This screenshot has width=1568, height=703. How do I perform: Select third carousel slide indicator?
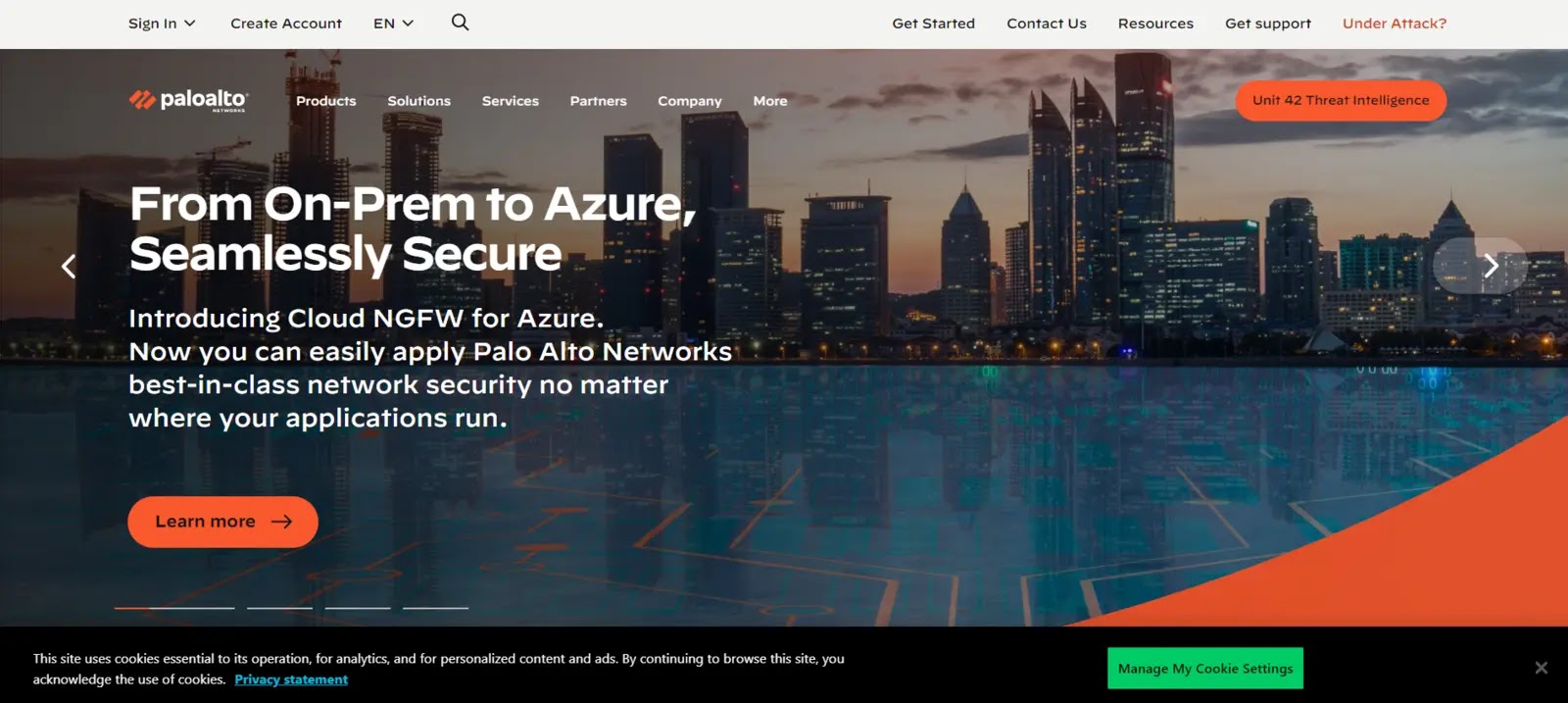[358, 608]
